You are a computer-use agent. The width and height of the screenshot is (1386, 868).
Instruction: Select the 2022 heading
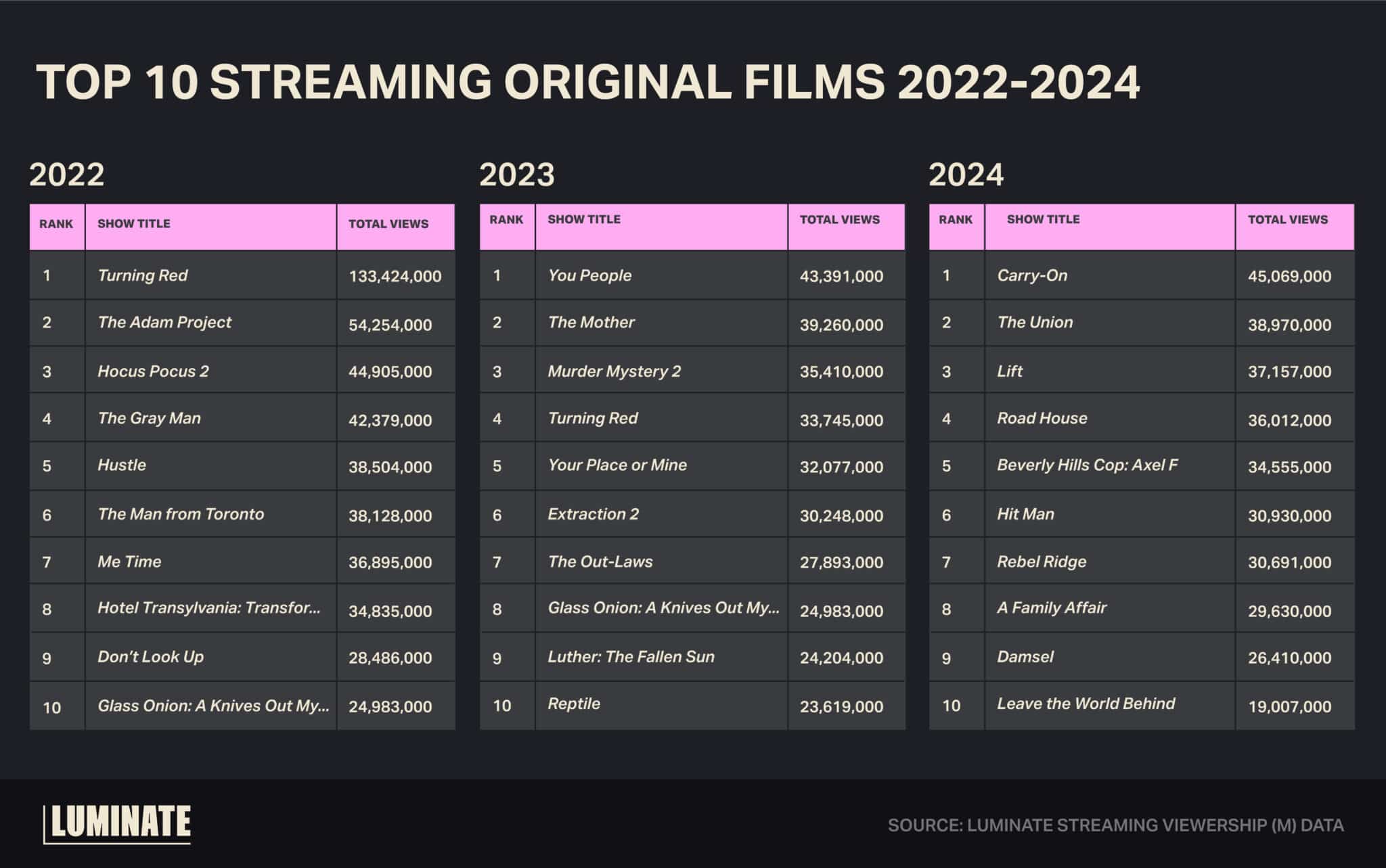(x=67, y=175)
